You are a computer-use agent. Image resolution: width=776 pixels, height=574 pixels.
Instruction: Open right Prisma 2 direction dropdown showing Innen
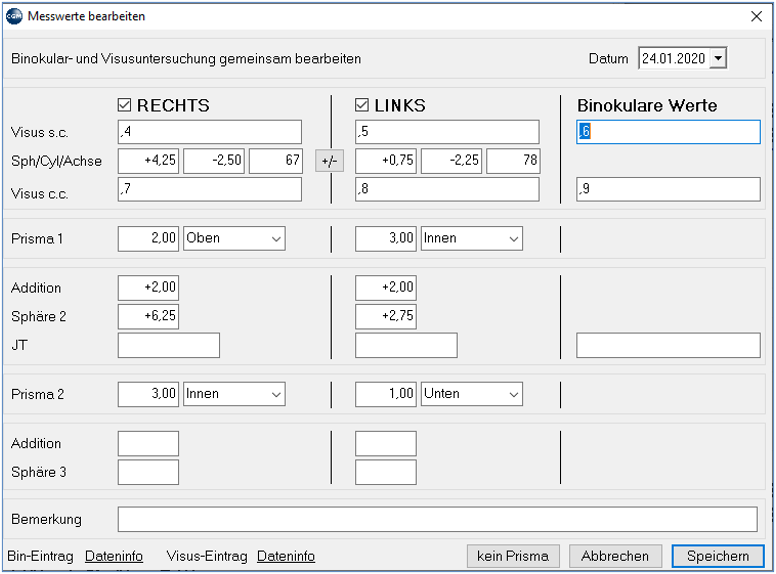234,394
